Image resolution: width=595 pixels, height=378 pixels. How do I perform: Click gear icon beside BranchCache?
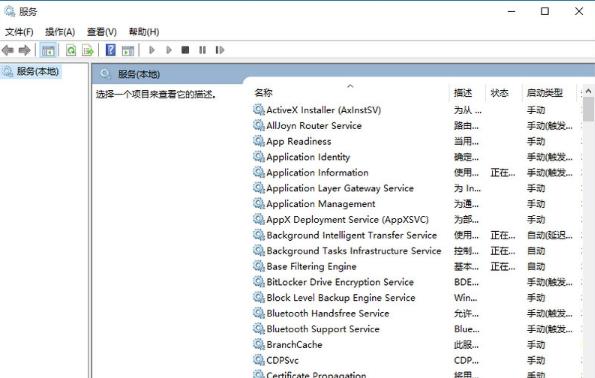259,344
